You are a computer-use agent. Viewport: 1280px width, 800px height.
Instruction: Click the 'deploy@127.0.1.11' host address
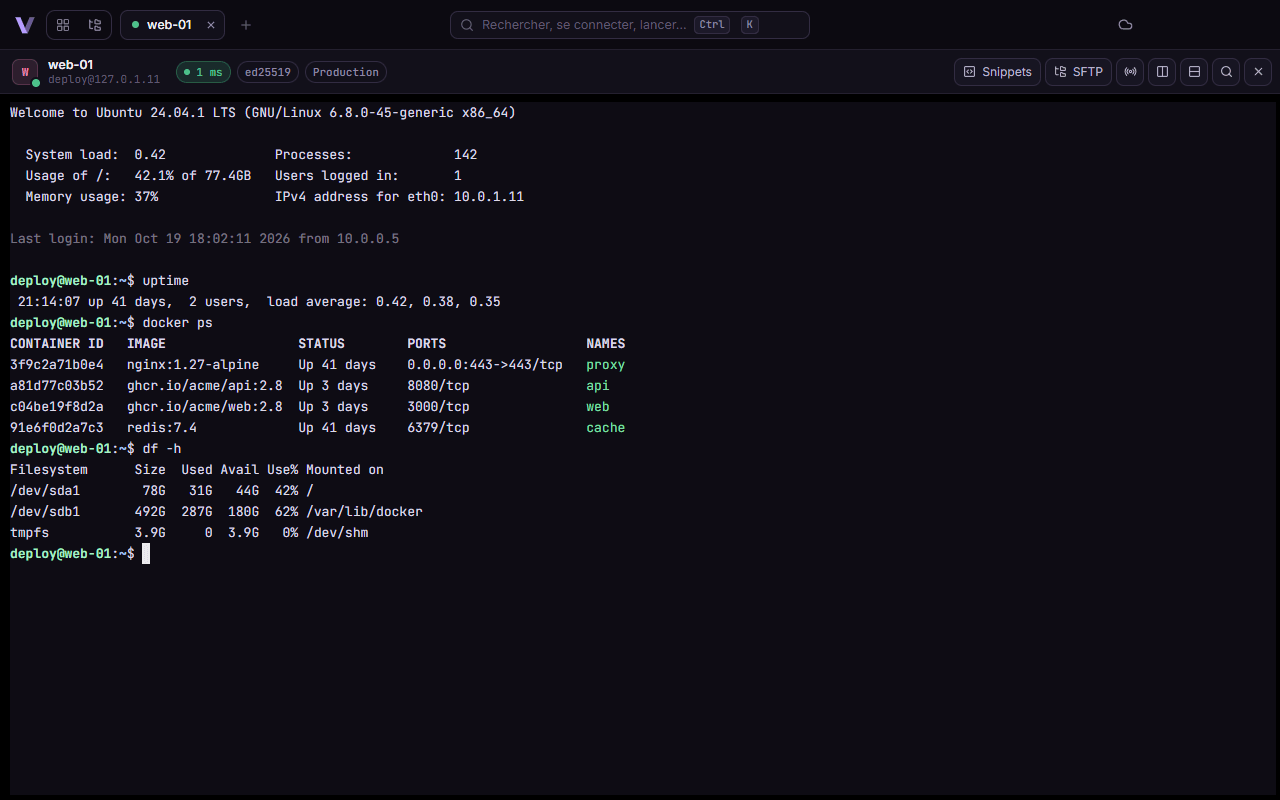(104, 79)
